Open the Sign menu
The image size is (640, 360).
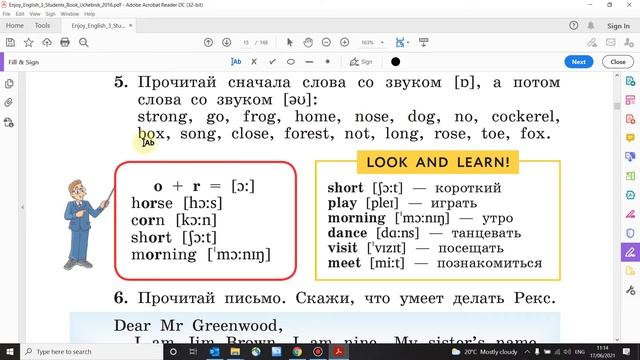click(x=50, y=14)
